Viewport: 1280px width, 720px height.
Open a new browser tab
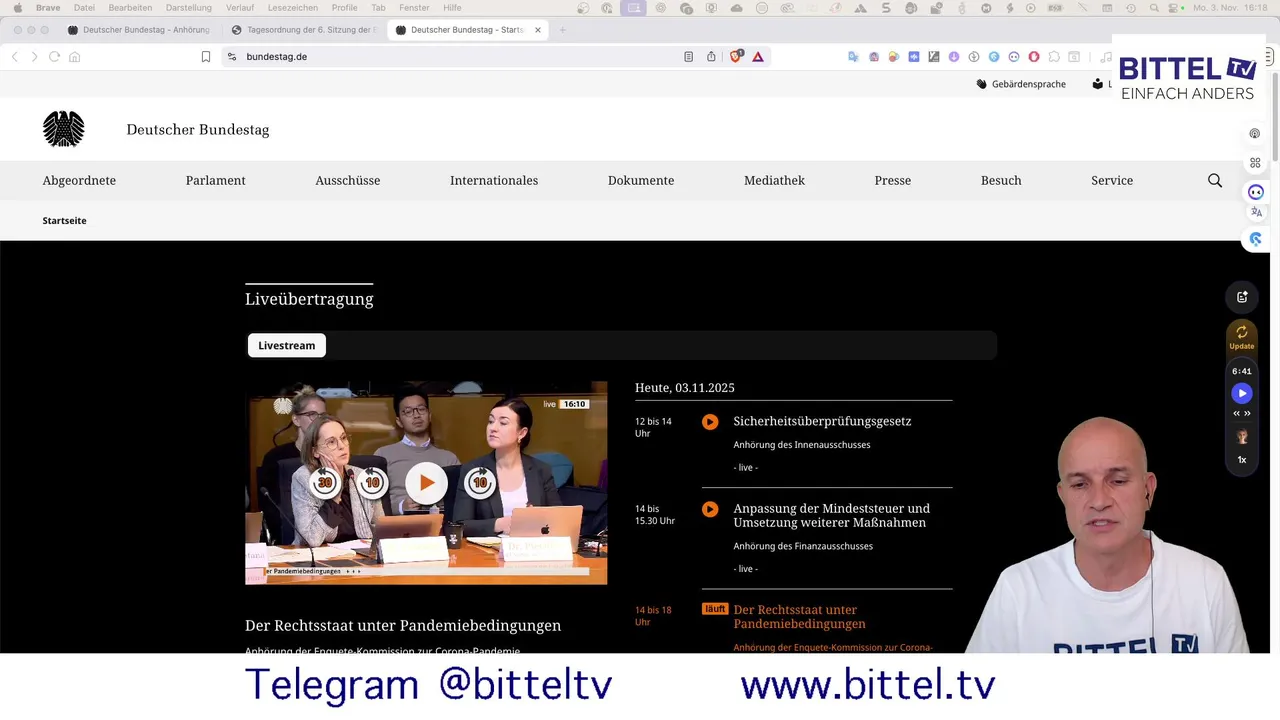point(562,30)
